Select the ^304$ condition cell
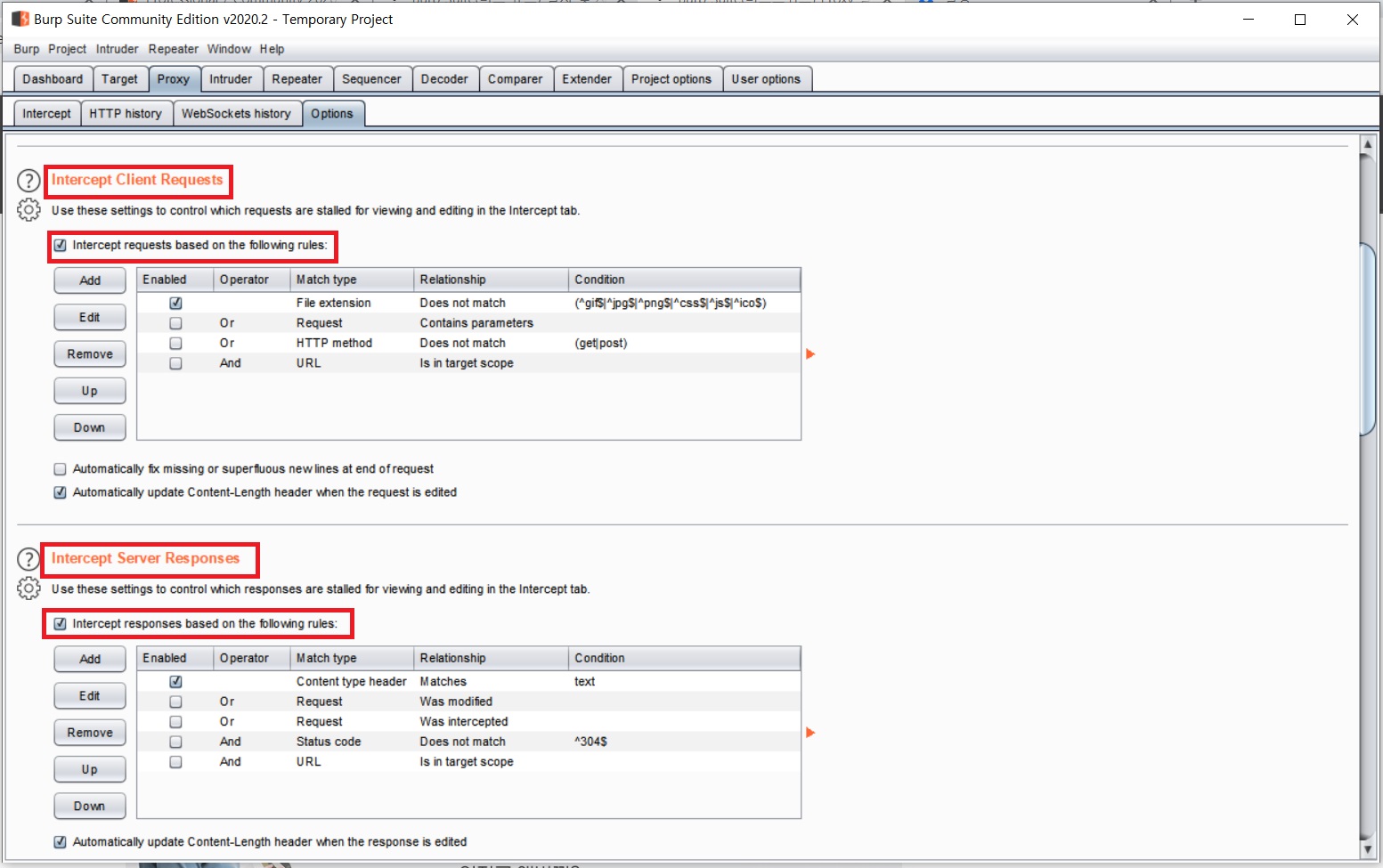 pyautogui.click(x=684, y=742)
